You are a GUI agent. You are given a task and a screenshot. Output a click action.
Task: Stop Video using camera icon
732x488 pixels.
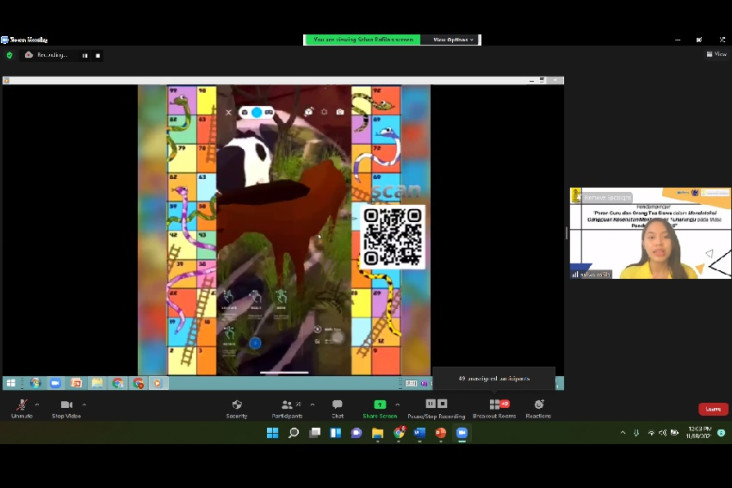[x=66, y=404]
